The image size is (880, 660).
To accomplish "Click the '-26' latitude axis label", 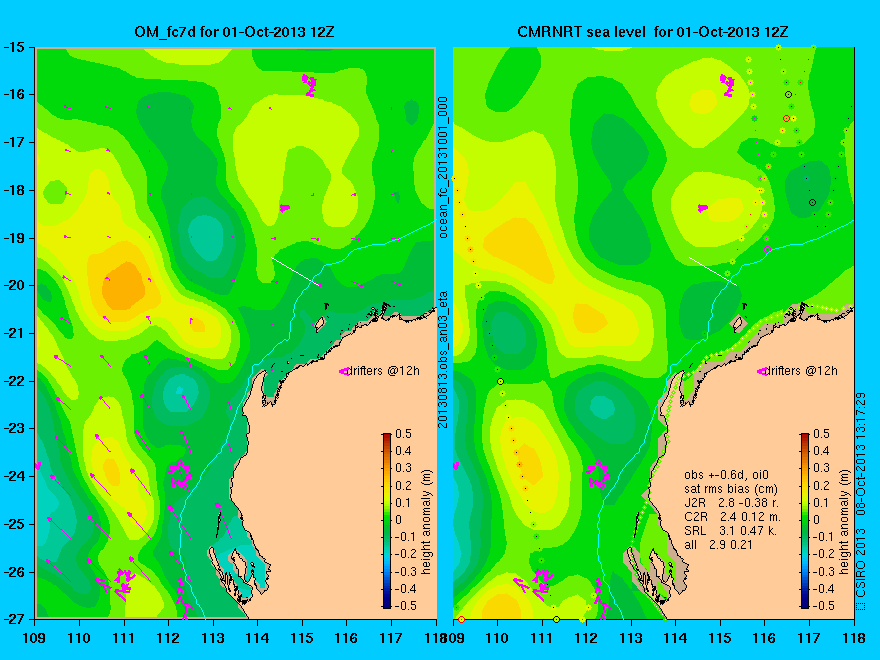I will (14, 572).
